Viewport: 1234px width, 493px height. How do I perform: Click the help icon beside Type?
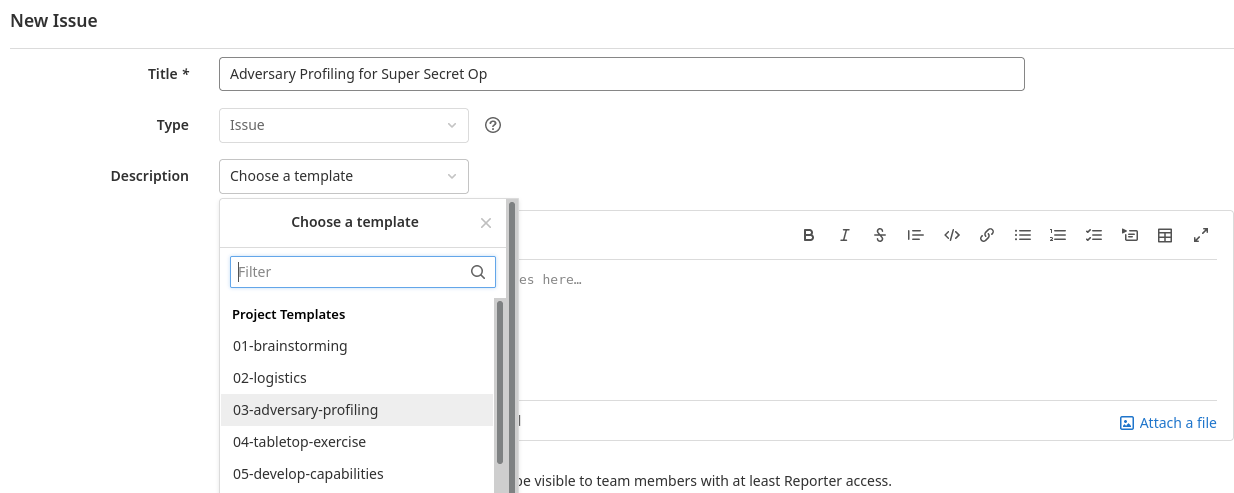pos(492,125)
